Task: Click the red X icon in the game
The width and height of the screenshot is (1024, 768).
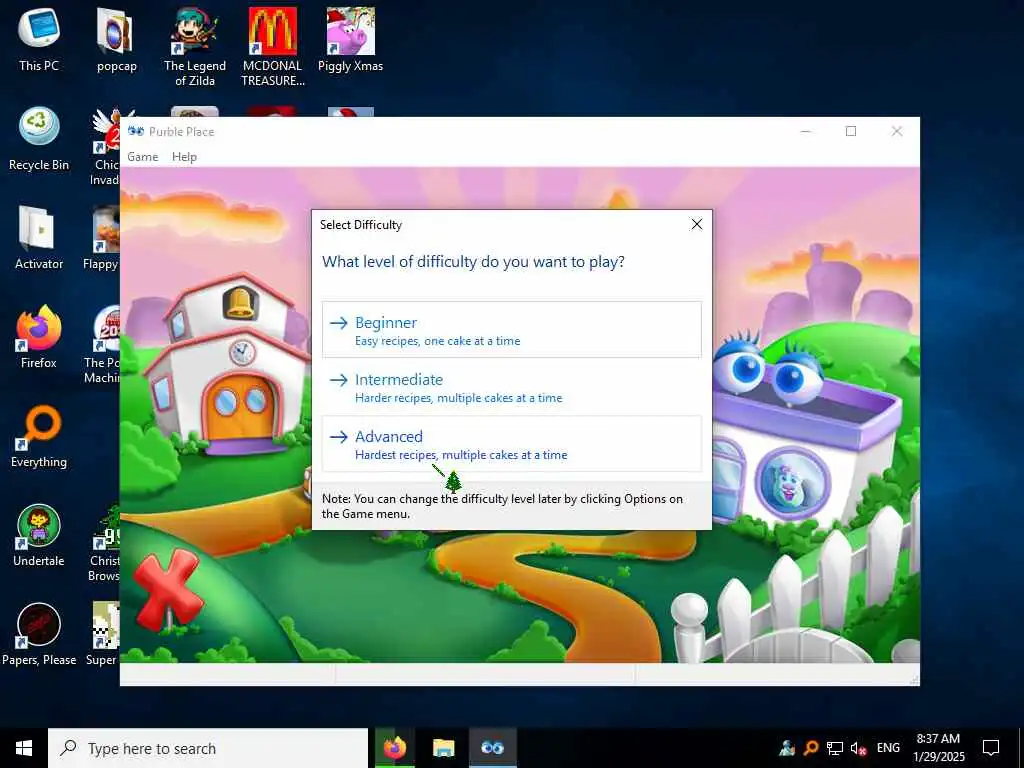Action: [x=168, y=589]
